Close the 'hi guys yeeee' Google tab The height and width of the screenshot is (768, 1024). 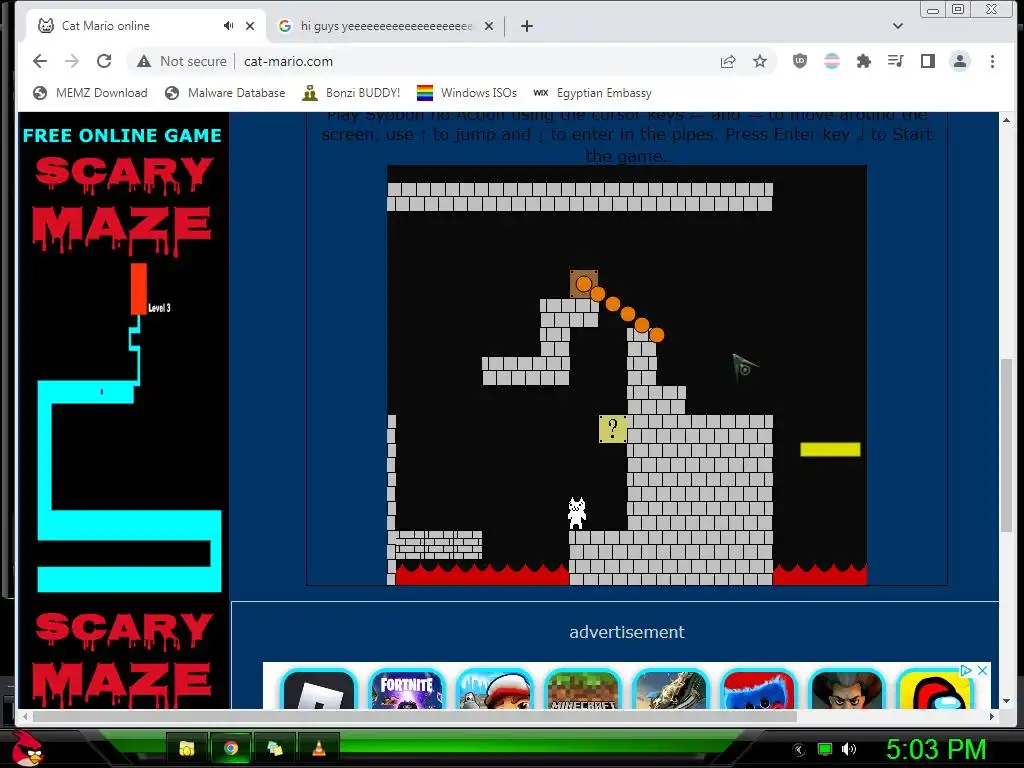tap(488, 26)
